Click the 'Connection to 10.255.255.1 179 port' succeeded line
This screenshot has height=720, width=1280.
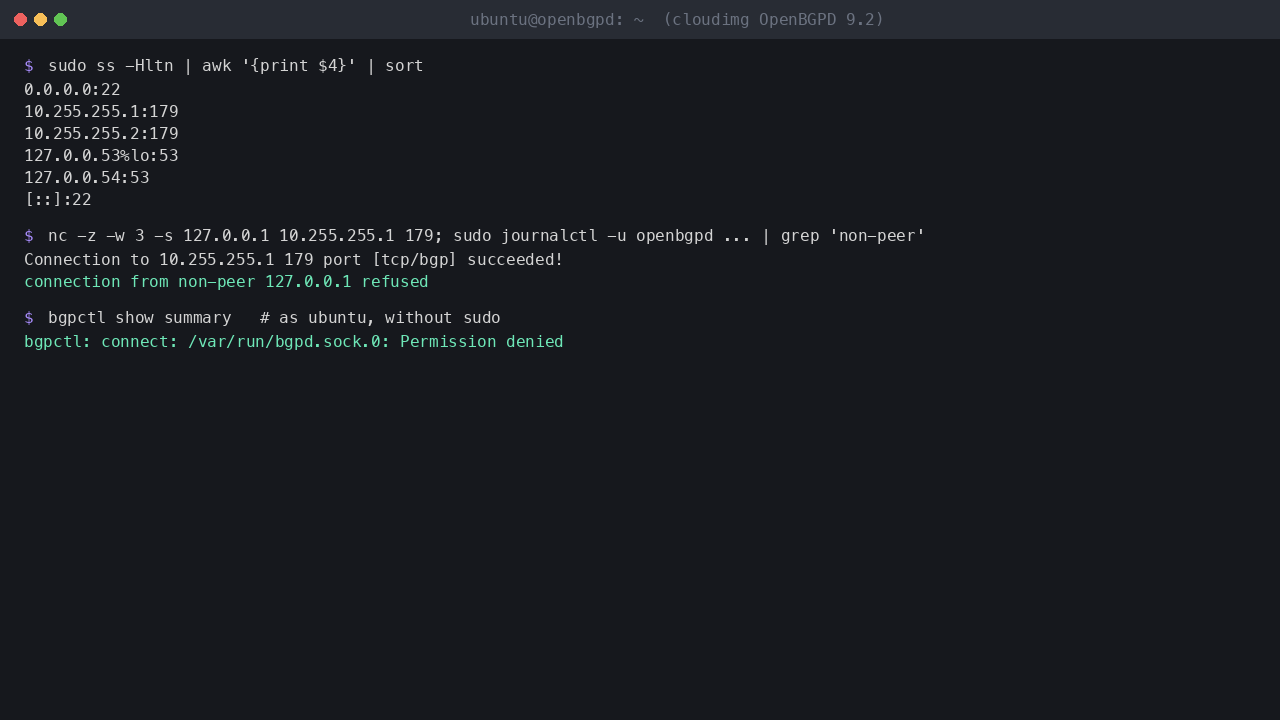coord(294,260)
